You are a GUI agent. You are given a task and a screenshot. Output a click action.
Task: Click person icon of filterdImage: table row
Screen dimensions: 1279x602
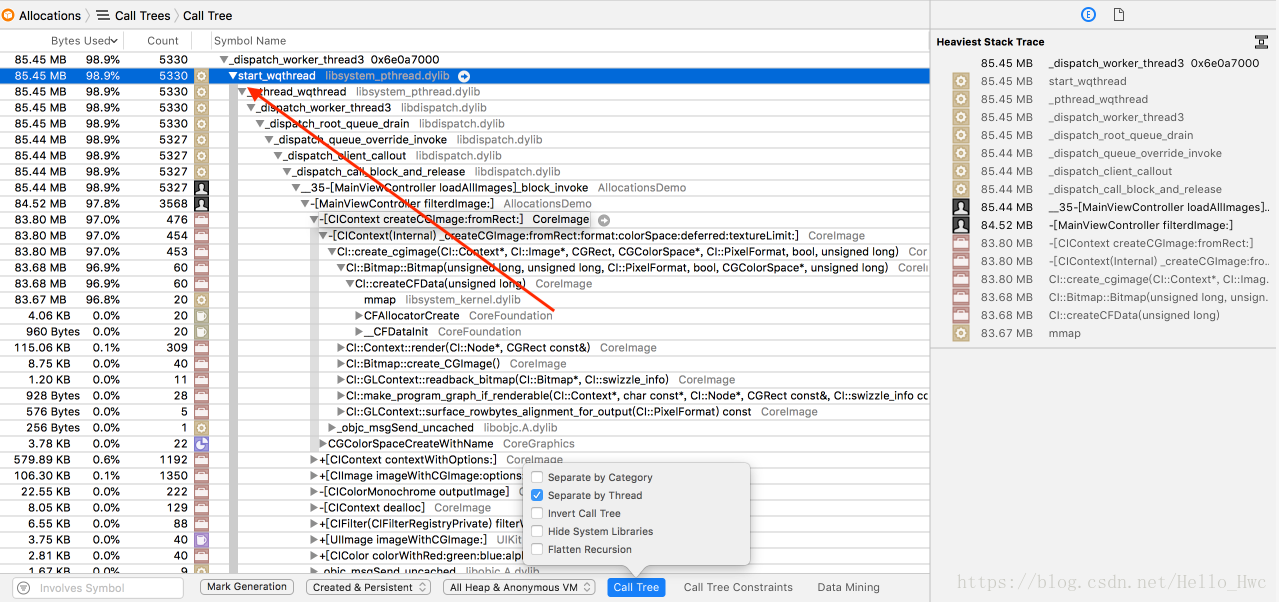(201, 204)
